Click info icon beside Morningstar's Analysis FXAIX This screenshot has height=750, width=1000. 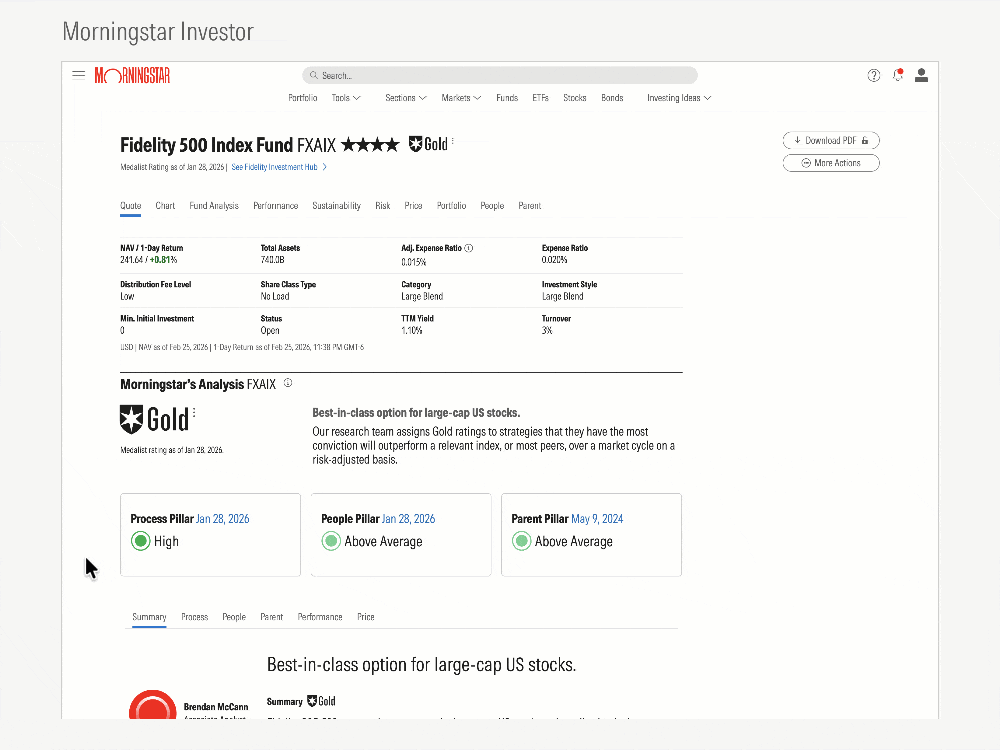288,383
